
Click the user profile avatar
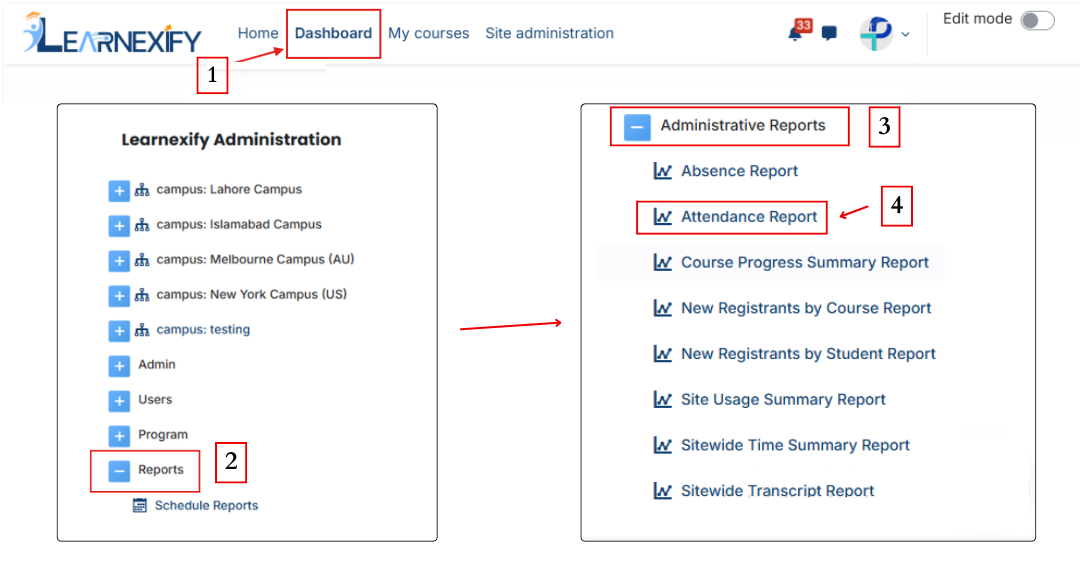tap(876, 33)
